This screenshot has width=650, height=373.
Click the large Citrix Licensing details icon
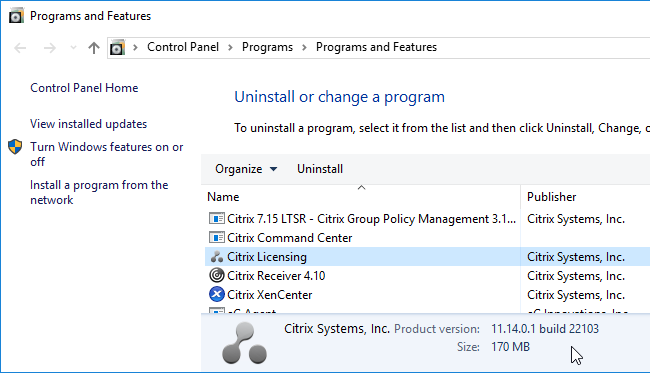click(x=245, y=344)
